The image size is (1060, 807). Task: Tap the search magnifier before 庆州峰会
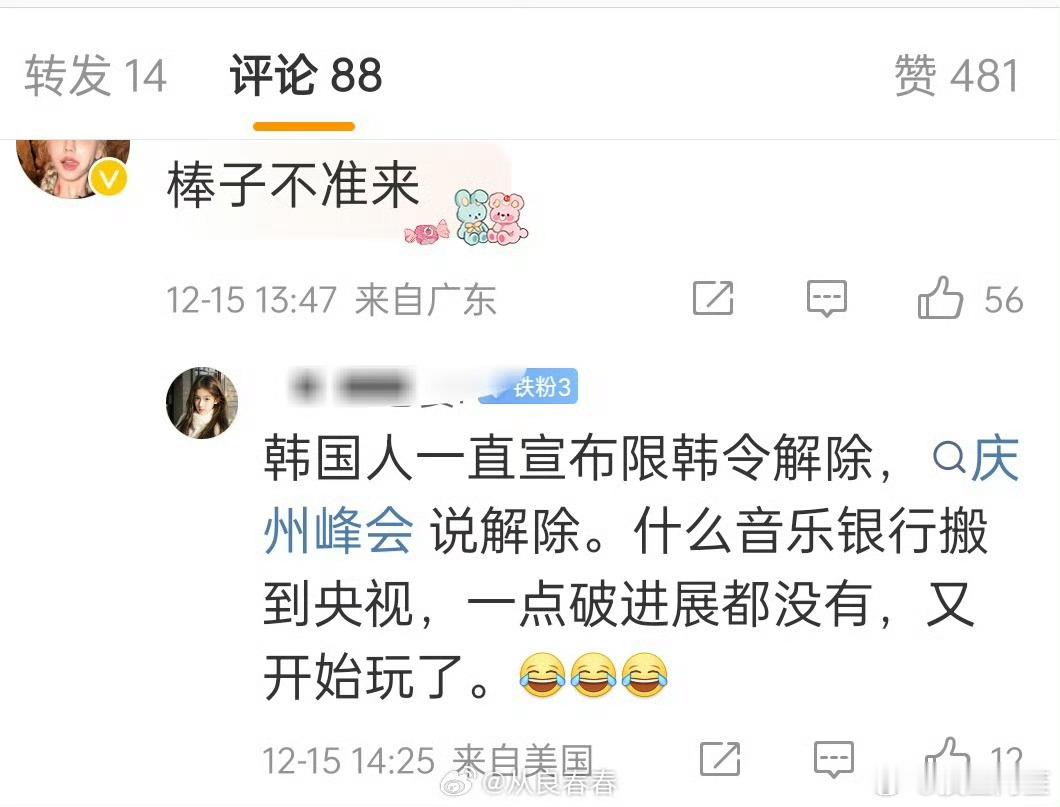point(949,459)
